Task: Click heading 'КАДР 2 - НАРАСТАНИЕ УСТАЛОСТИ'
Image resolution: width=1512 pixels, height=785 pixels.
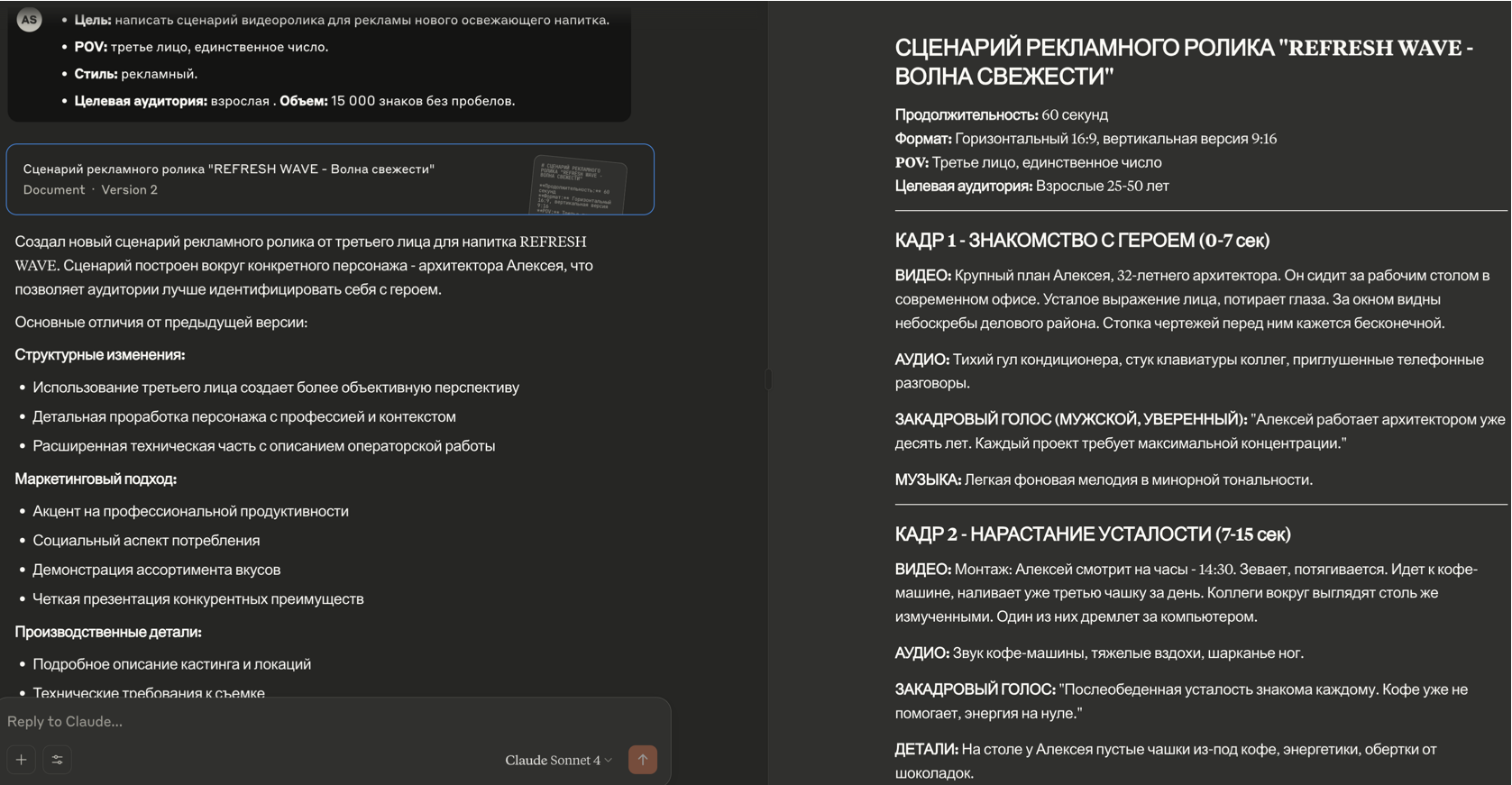Action: [1093, 534]
